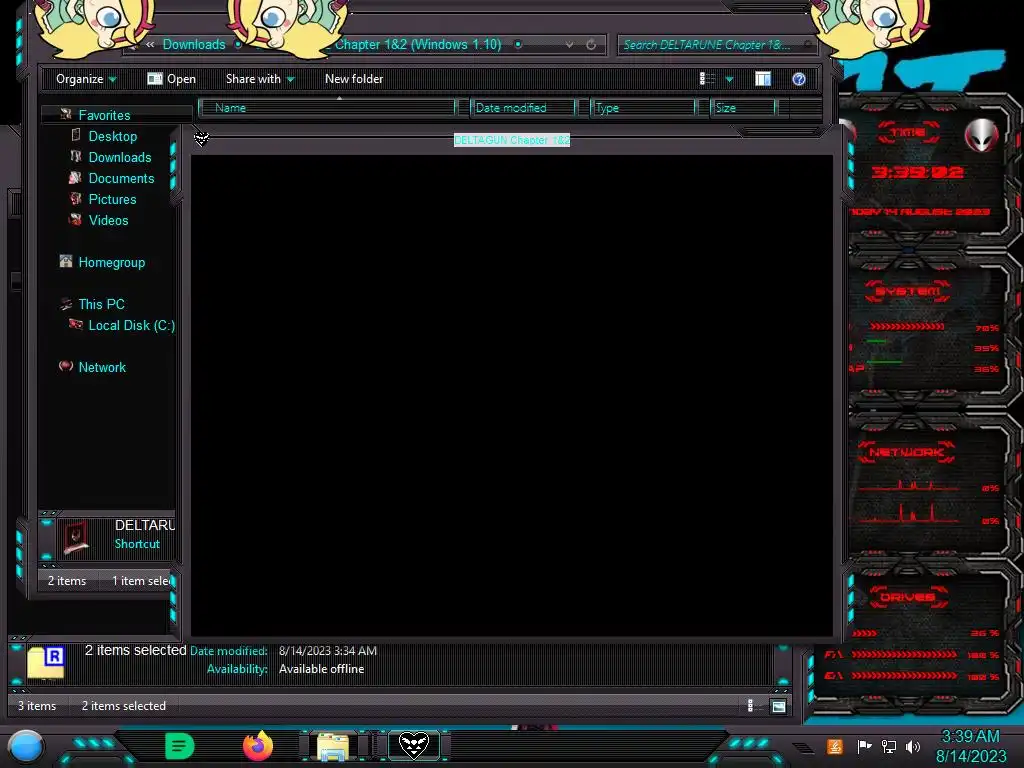The height and width of the screenshot is (768, 1024).
Task: Click the '2 items' status text
Action: (67, 581)
